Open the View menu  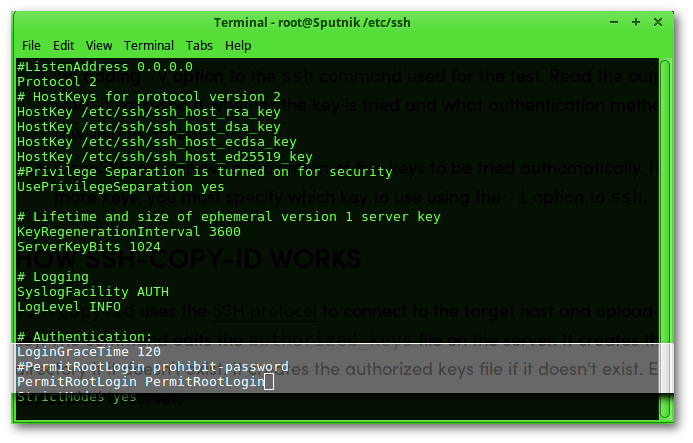(99, 46)
